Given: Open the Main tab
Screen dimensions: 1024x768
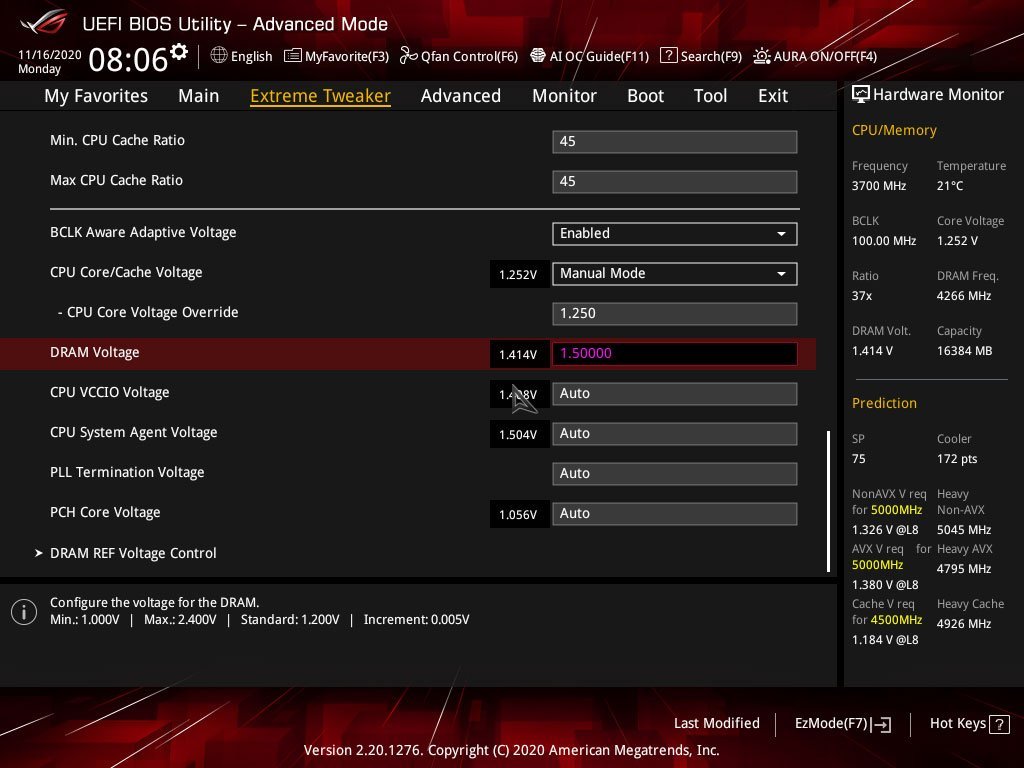Looking at the screenshot, I should tap(199, 95).
